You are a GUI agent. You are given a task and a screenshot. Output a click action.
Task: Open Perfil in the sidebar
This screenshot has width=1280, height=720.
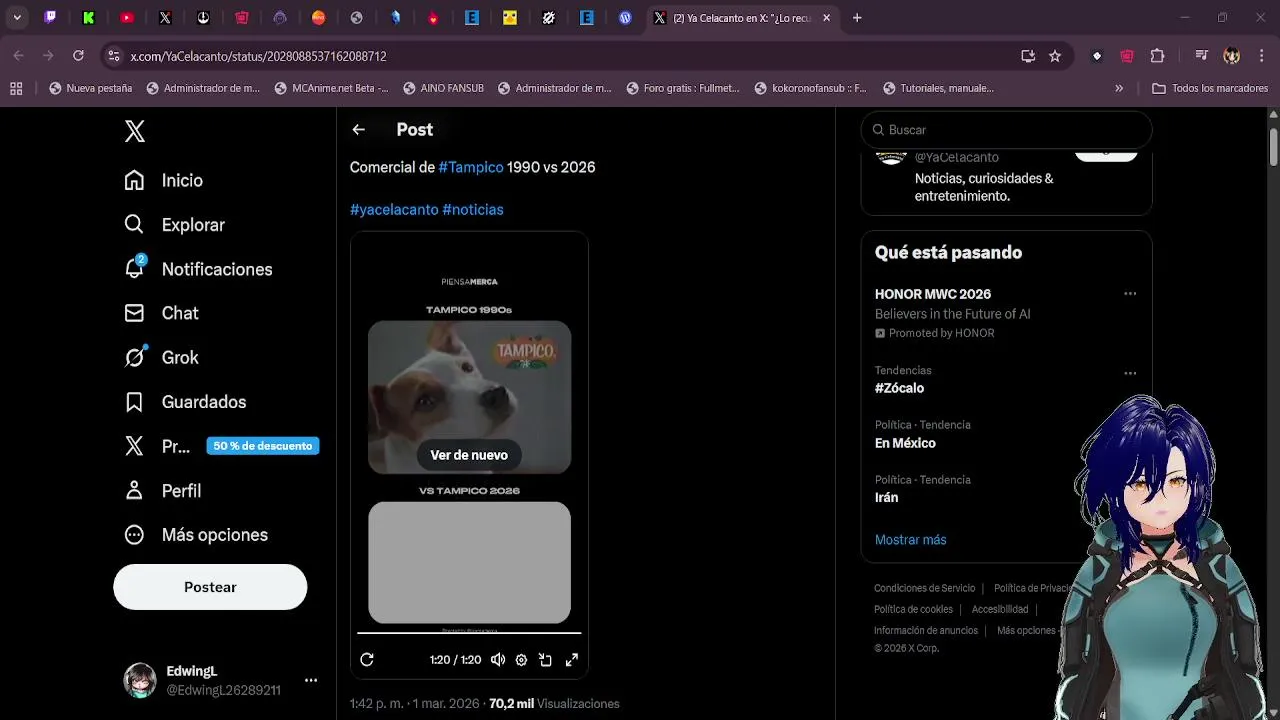(162, 491)
